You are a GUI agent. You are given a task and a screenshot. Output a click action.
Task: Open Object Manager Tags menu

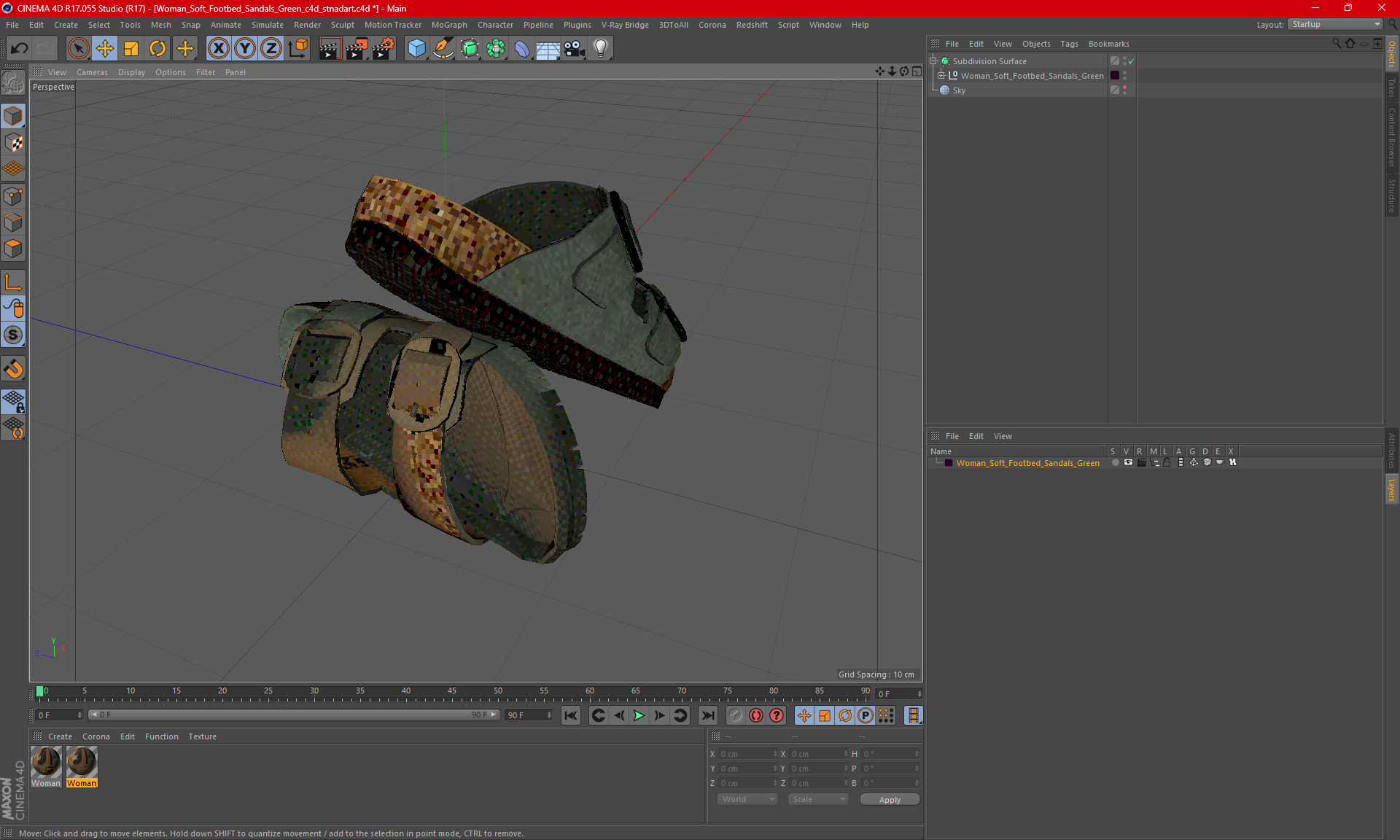[x=1069, y=44]
